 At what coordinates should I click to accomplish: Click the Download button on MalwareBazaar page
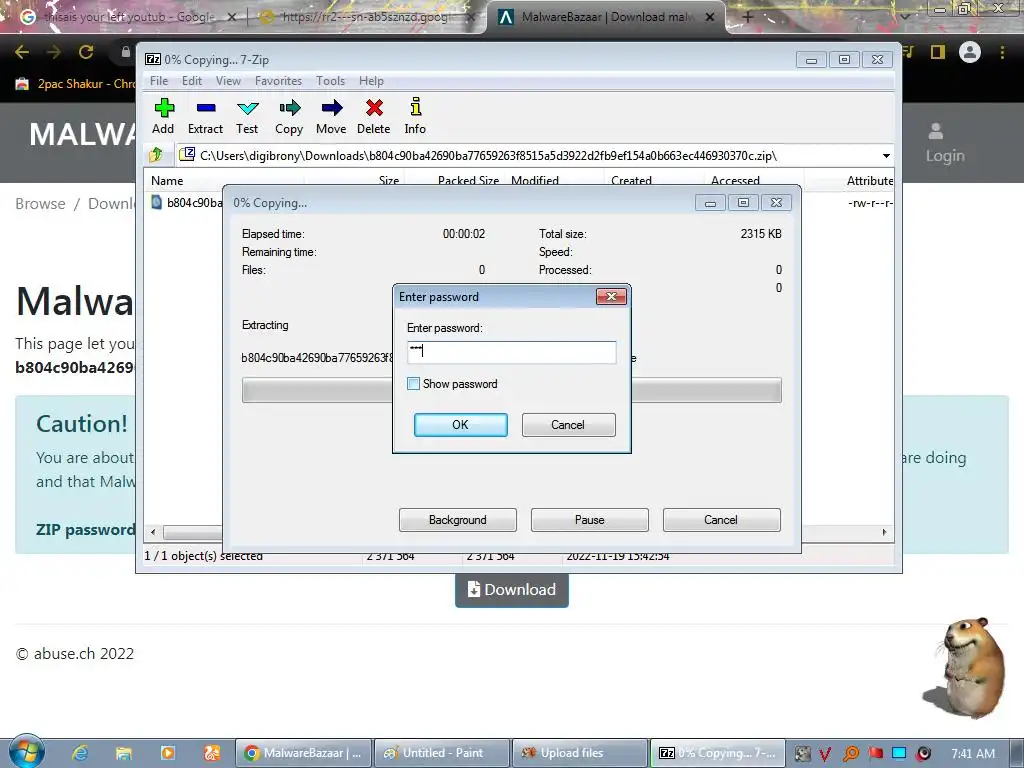click(511, 590)
